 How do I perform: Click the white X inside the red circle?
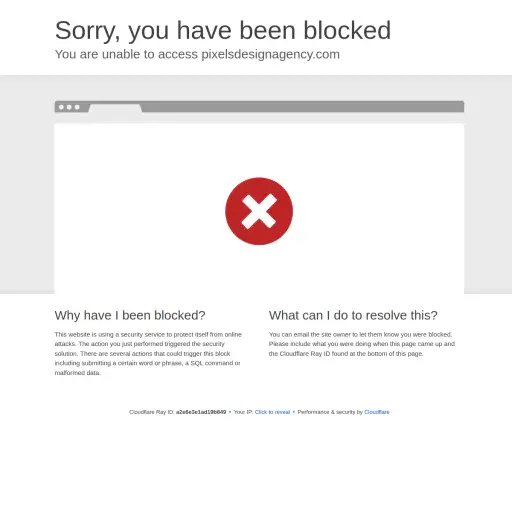259,211
